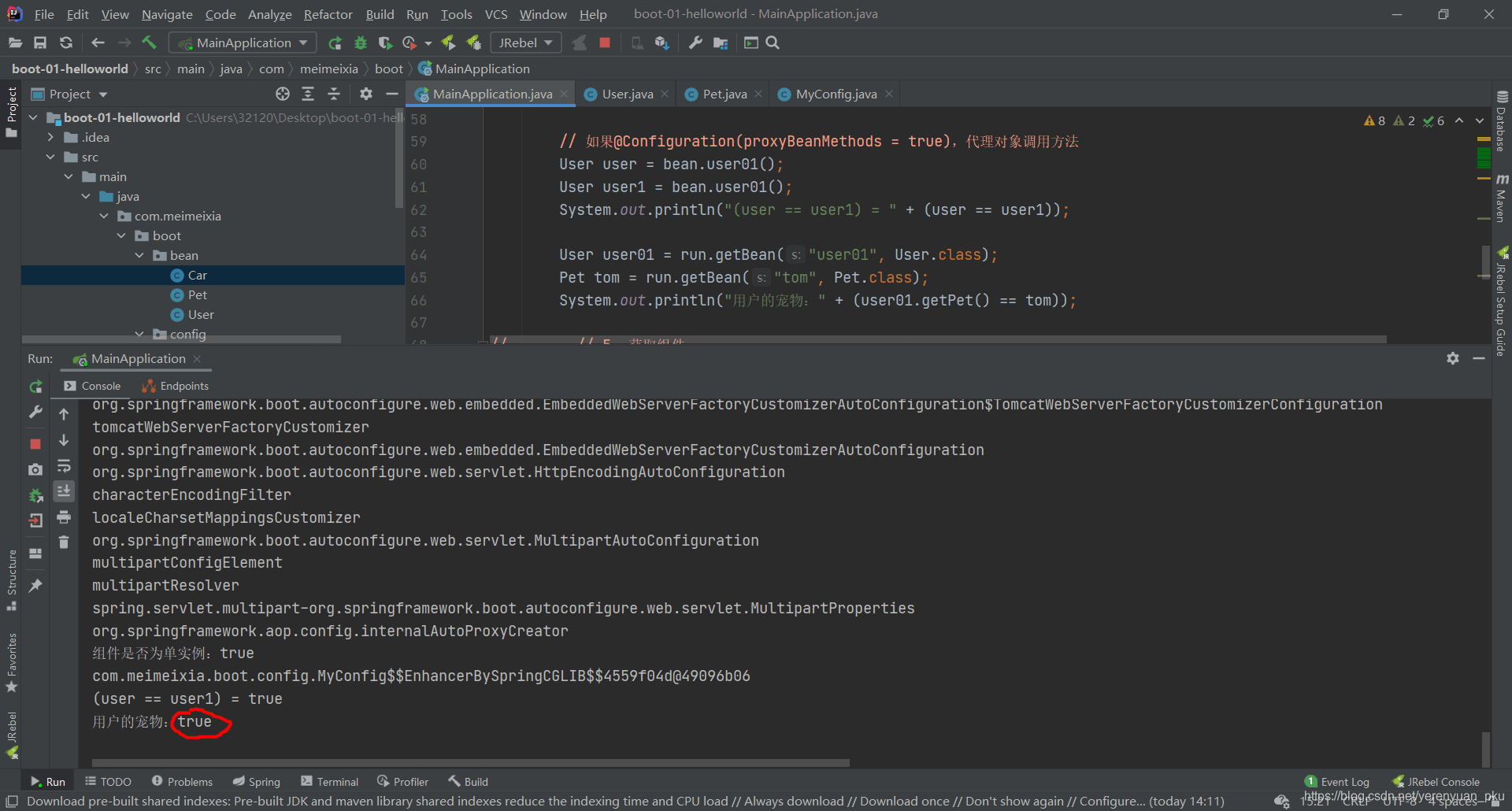Screen dimensions: 1512x811
Task: Close the Pet.java tab
Action: pos(758,94)
